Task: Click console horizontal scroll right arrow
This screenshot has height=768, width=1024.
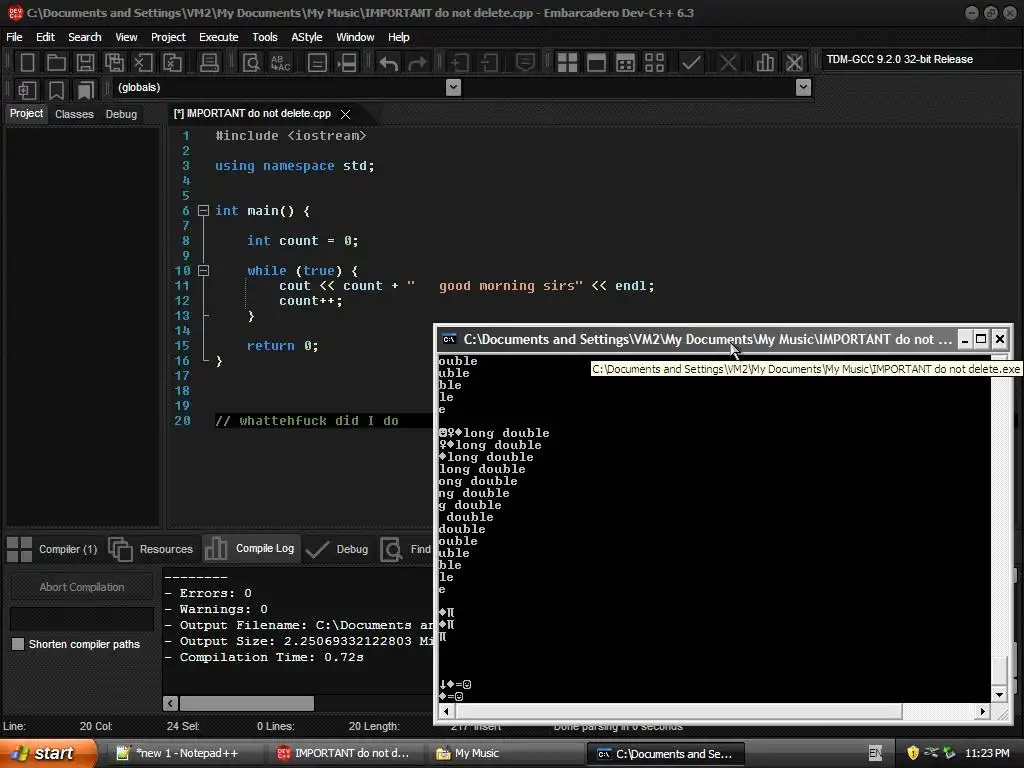Action: [x=983, y=711]
